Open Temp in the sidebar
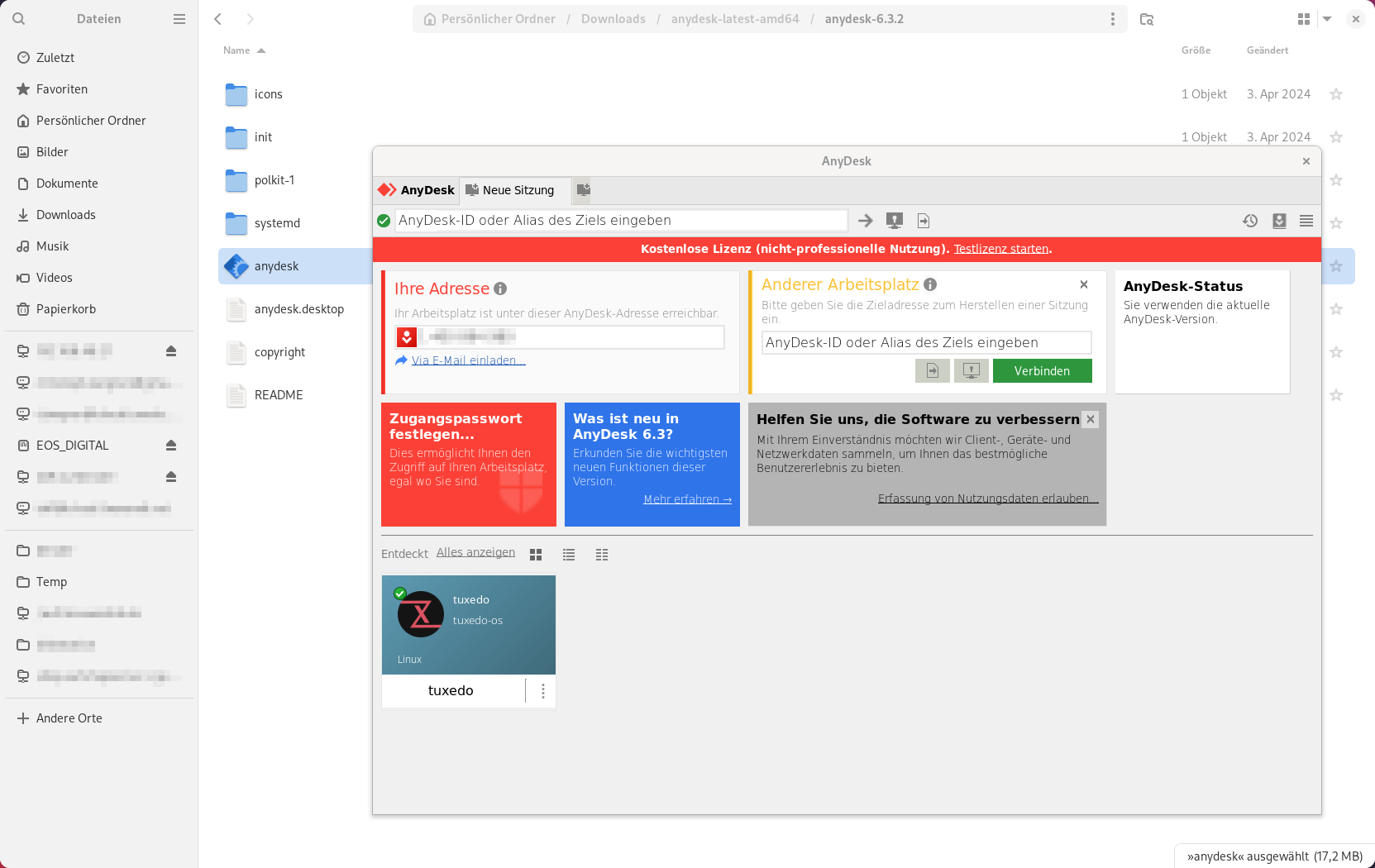The image size is (1375, 868). pos(99,582)
